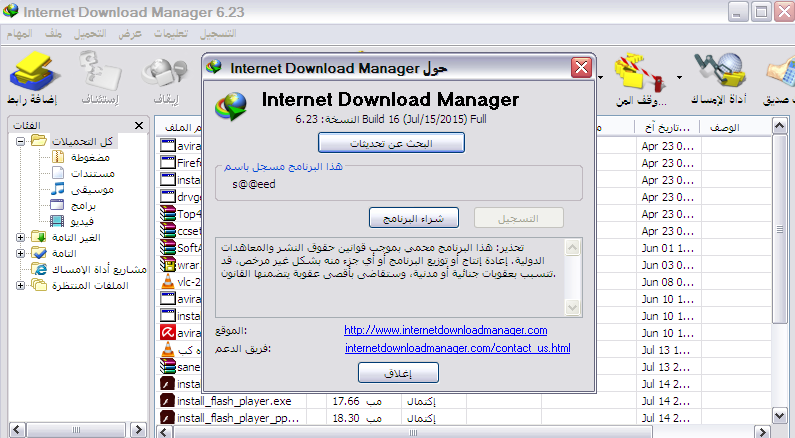Expand the Finished (التامة) tree node
This screenshot has width=795, height=438.
tap(21, 253)
